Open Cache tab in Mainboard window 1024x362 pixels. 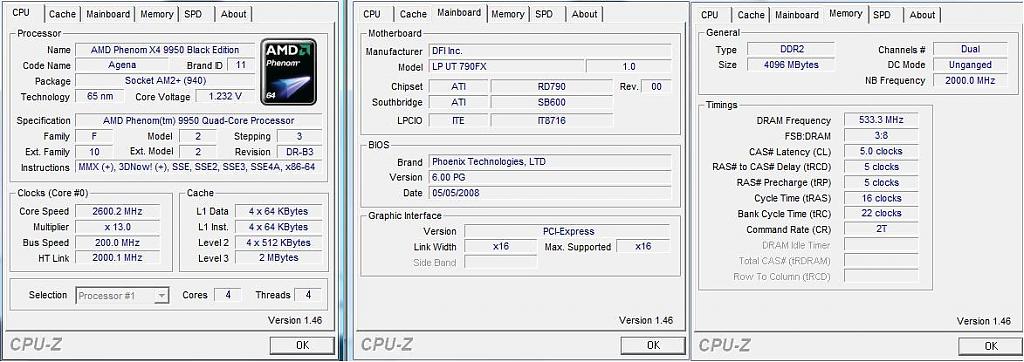413,14
